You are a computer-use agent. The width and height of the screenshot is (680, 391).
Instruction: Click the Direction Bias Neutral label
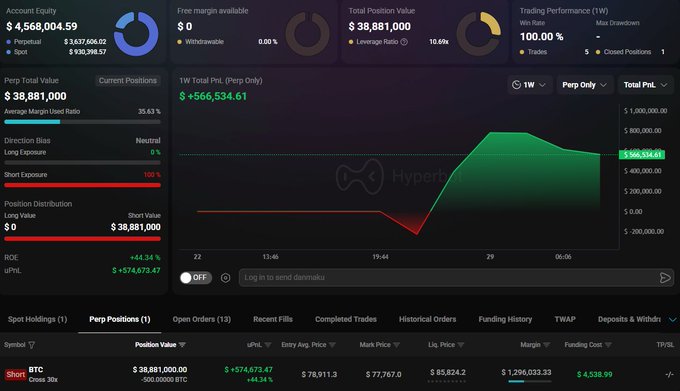pyautogui.click(x=148, y=141)
